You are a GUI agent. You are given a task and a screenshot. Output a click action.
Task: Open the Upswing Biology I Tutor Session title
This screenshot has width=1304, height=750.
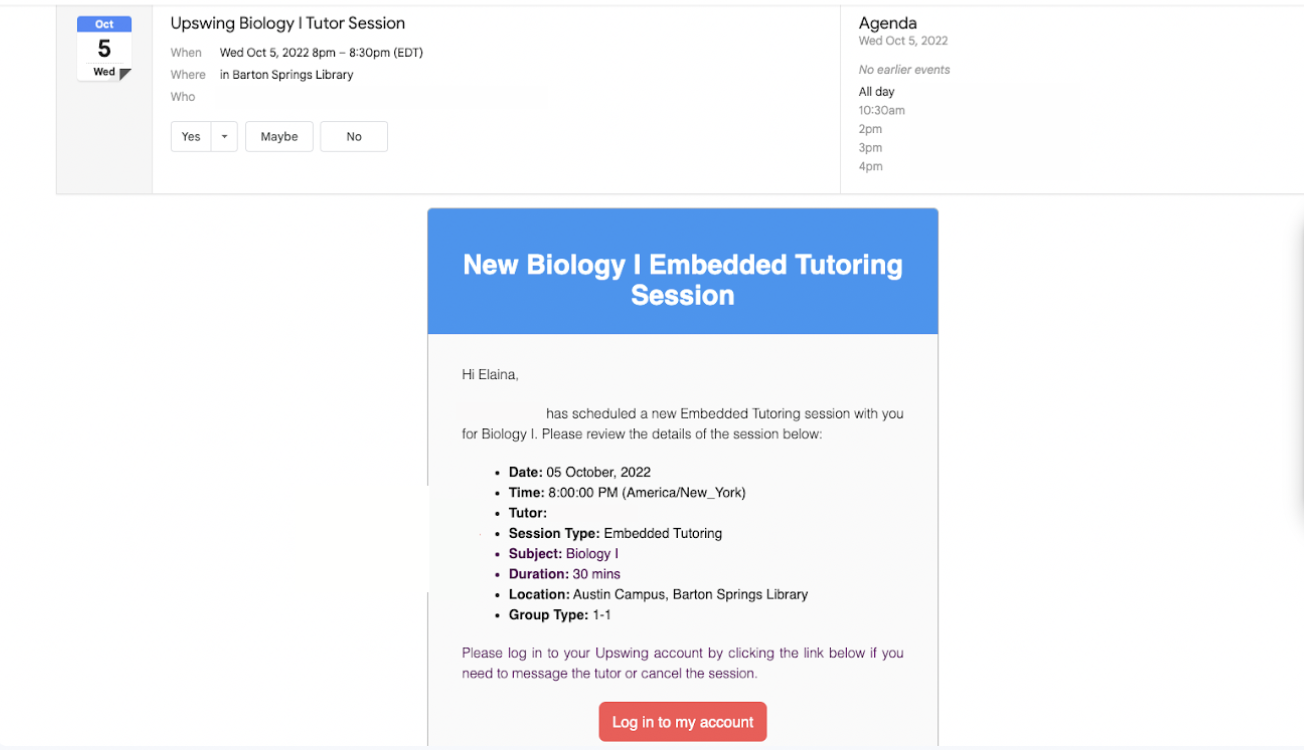click(288, 23)
